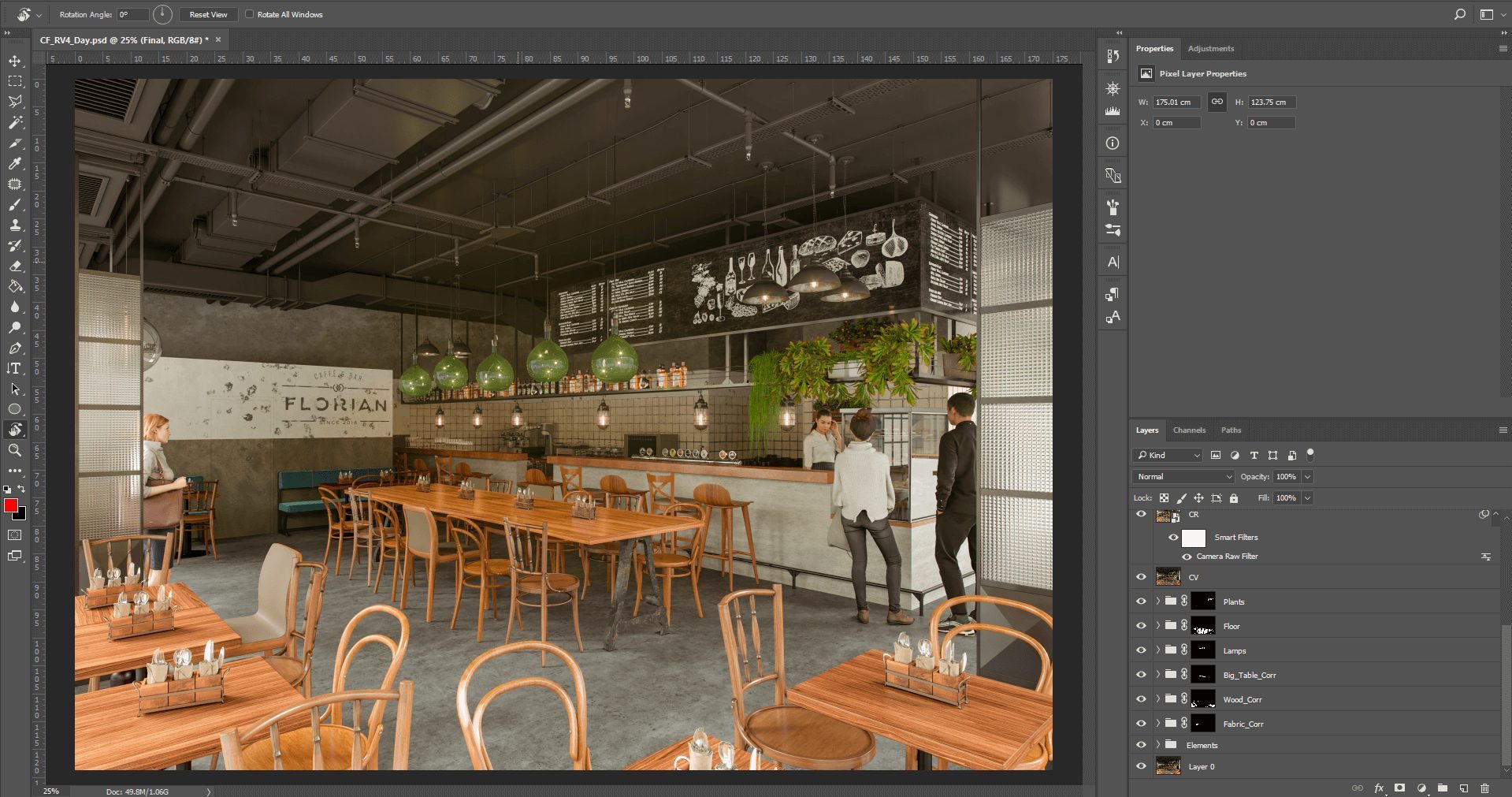Select the Dodge tool
1512x797 pixels.
coord(15,327)
